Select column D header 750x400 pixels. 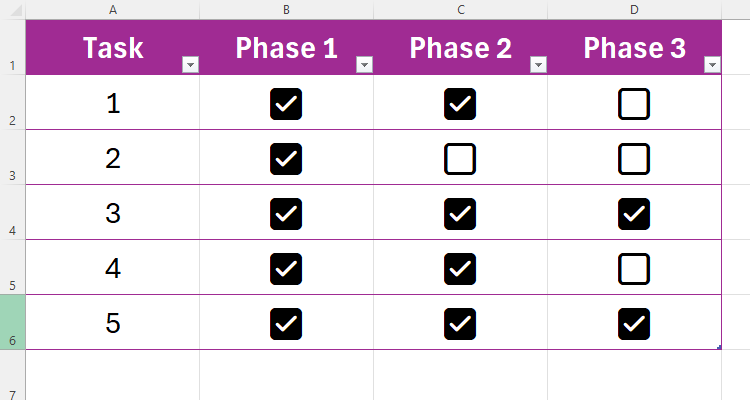click(634, 9)
